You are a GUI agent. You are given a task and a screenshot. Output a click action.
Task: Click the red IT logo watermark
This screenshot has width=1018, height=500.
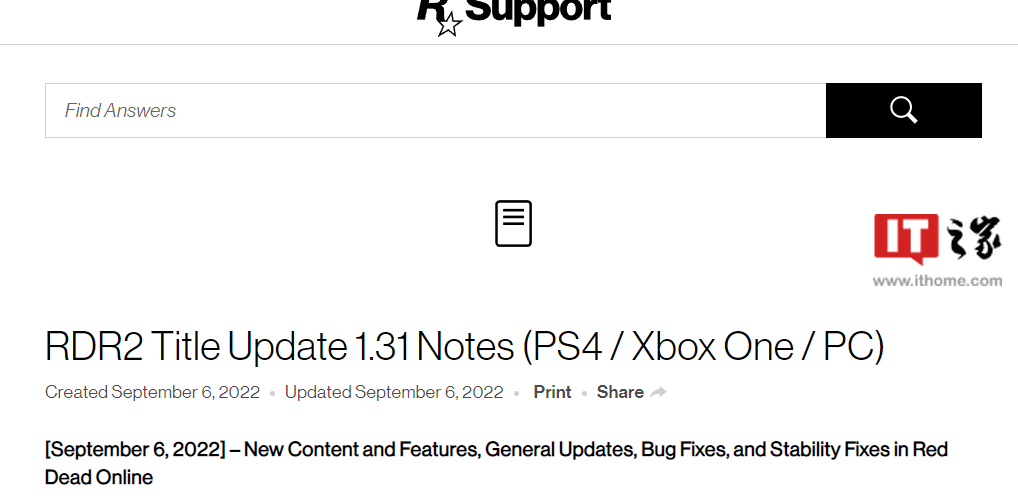pos(906,238)
